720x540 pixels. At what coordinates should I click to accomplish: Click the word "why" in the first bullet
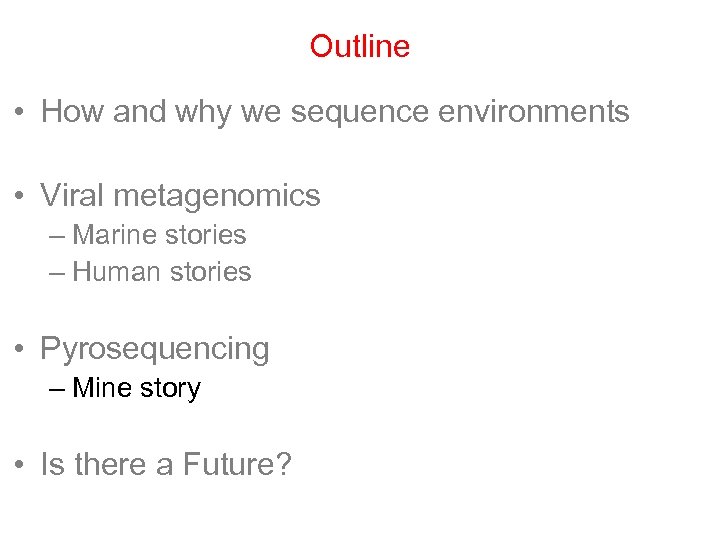pos(204,113)
